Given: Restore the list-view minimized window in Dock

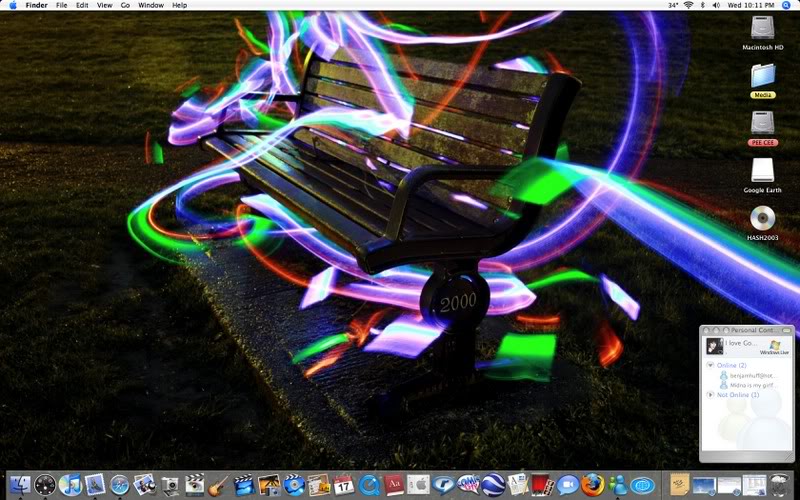Looking at the screenshot, I should 755,485.
